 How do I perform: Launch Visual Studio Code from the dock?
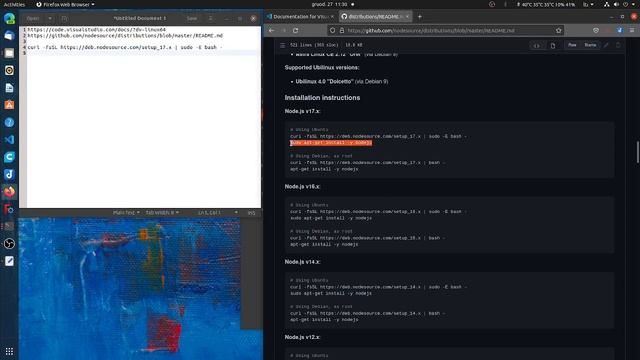pyautogui.click(x=9, y=140)
